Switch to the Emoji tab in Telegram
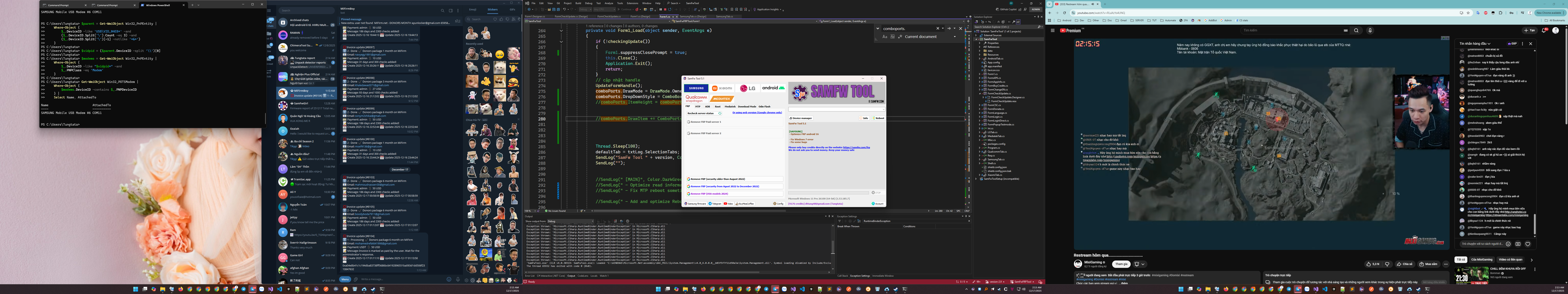 473,10
